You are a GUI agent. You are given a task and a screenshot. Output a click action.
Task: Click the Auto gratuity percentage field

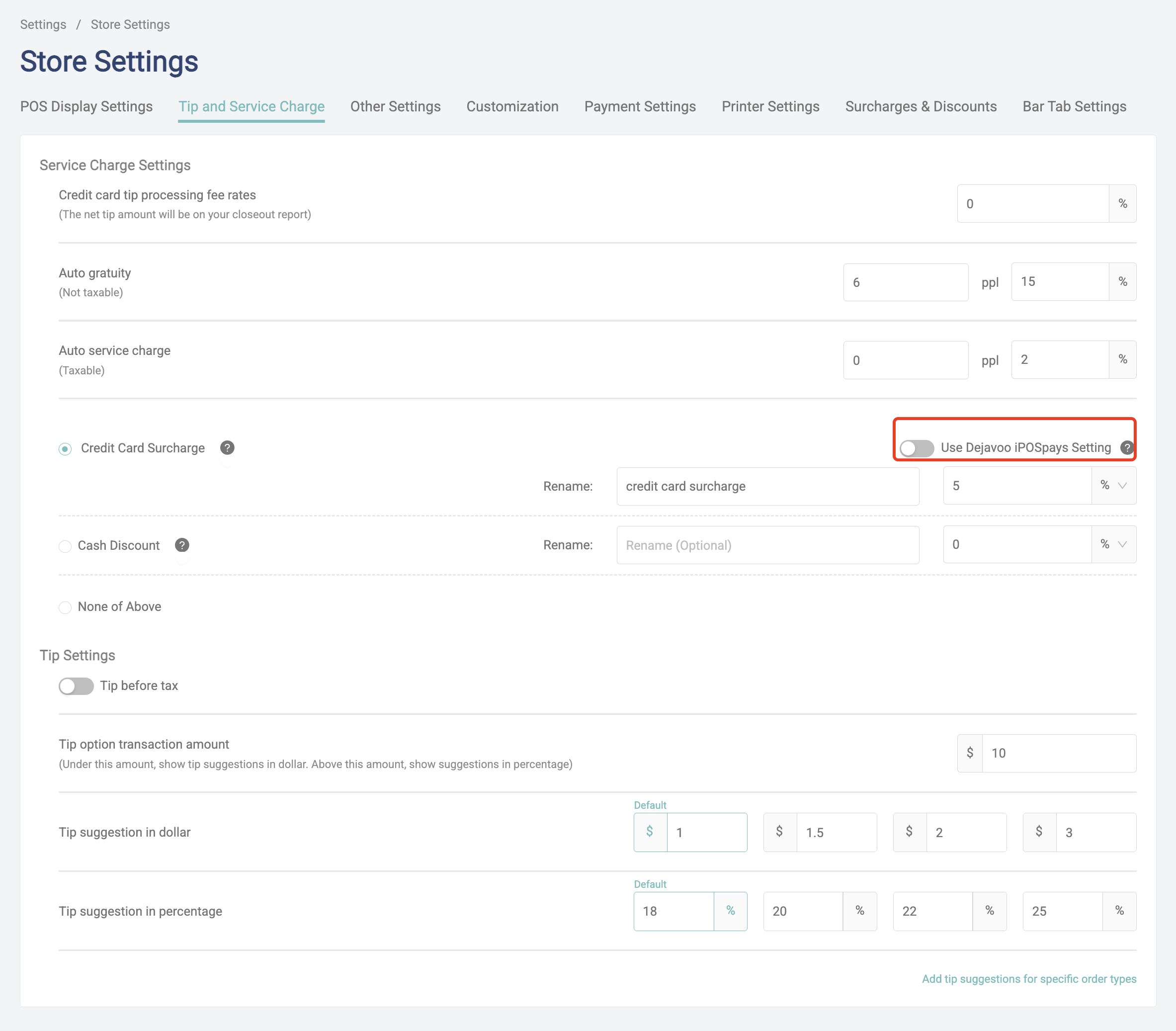(1060, 282)
